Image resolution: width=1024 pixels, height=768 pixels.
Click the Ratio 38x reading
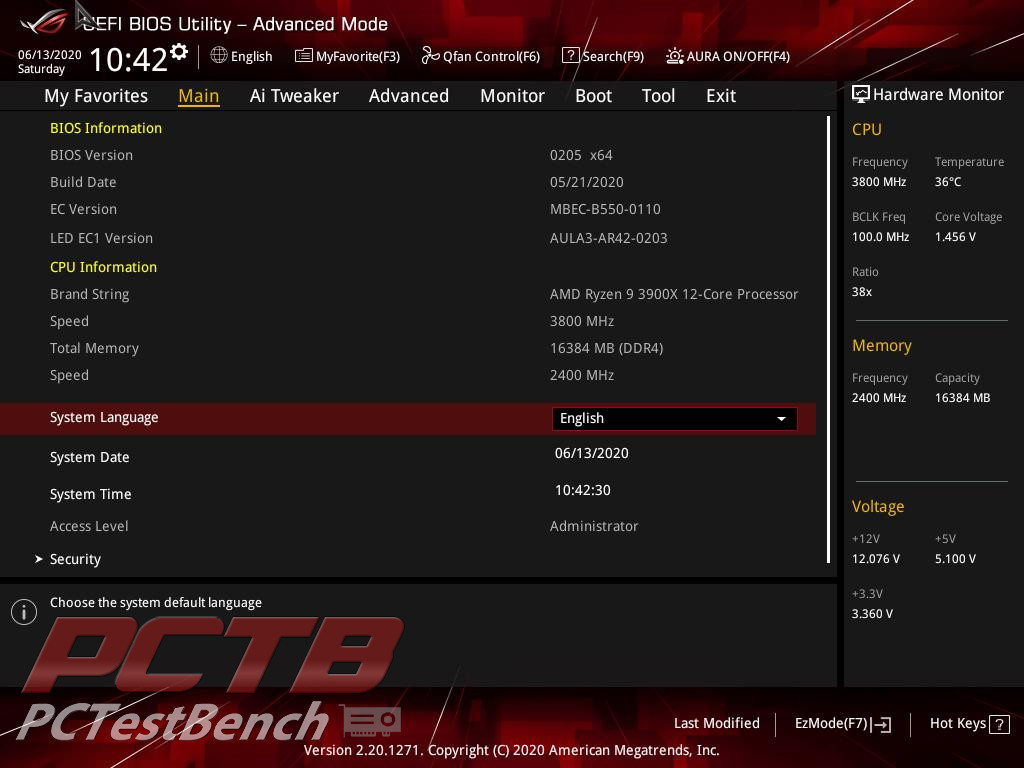[862, 291]
